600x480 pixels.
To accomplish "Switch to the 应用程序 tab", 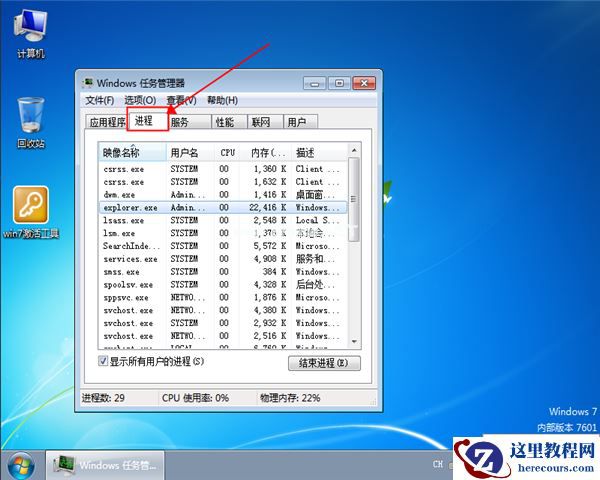I will 106,122.
